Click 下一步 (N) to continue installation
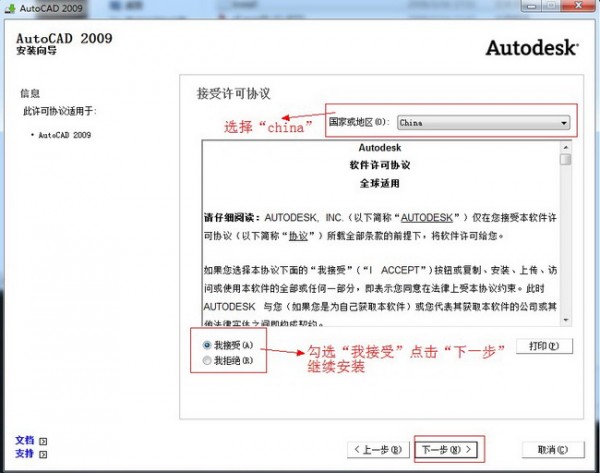This screenshot has width=600, height=473. [446, 450]
